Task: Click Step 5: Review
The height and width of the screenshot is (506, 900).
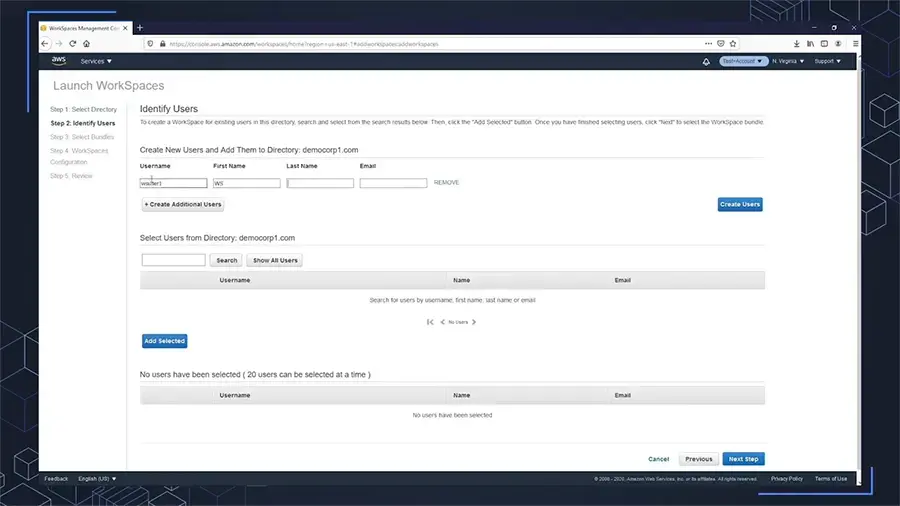Action: [x=71, y=176]
